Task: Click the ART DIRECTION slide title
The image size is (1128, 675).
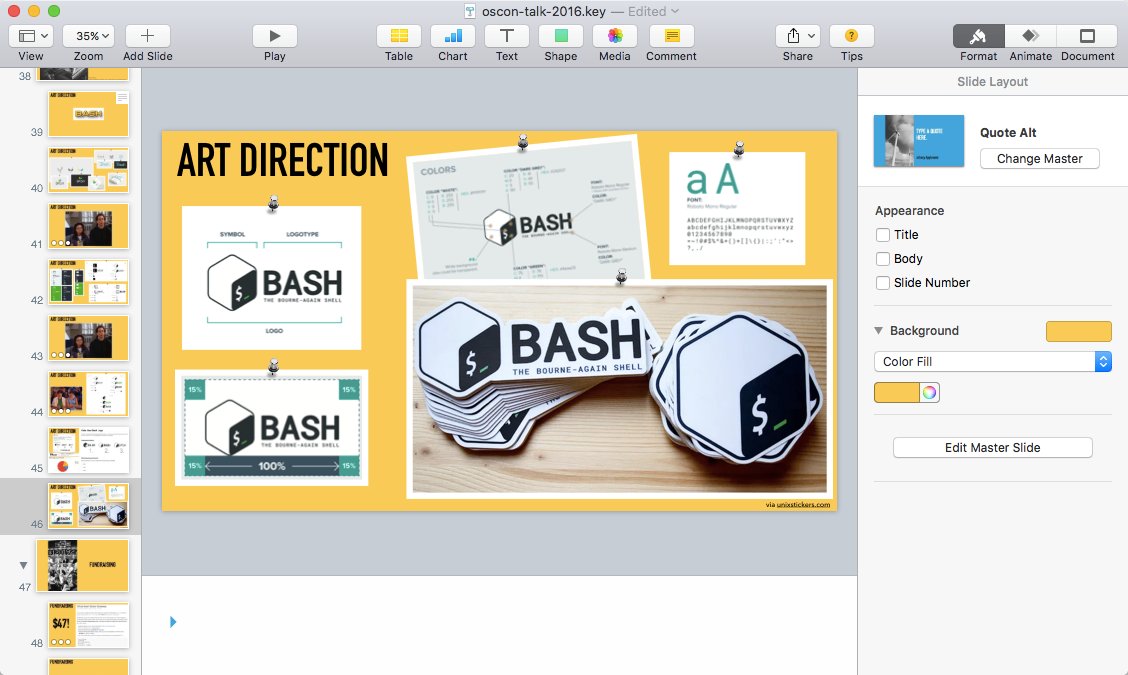Action: [282, 160]
